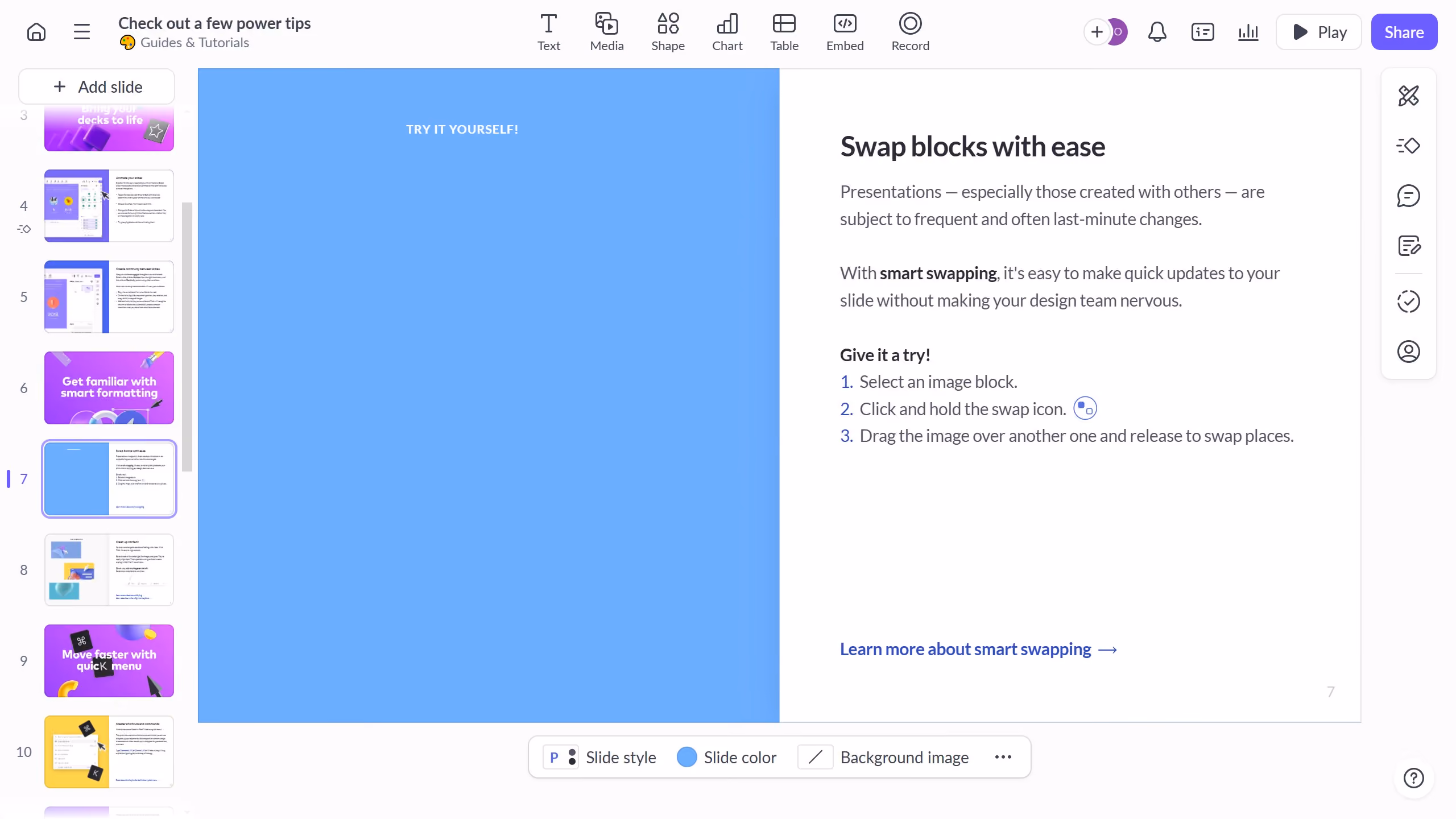Viewport: 1456px width, 819px height.
Task: Add a new slide
Action: pyautogui.click(x=97, y=86)
